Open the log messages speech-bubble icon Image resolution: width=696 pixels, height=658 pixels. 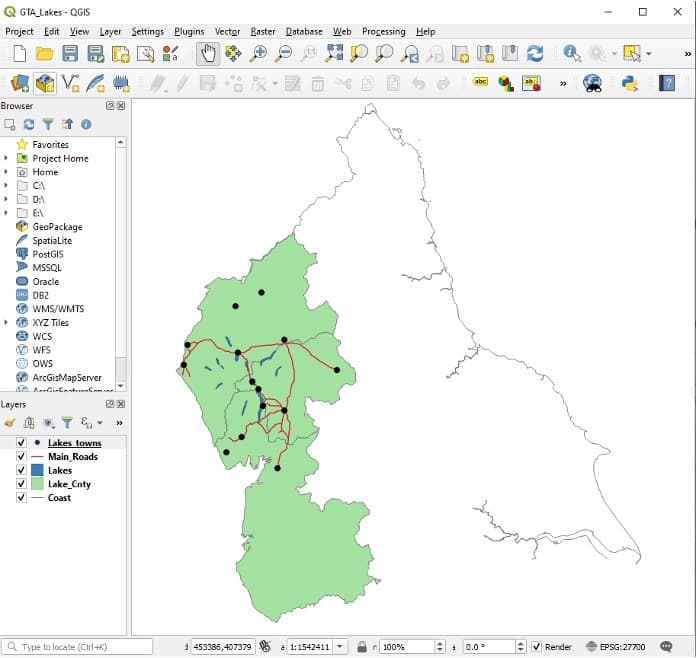[667, 647]
